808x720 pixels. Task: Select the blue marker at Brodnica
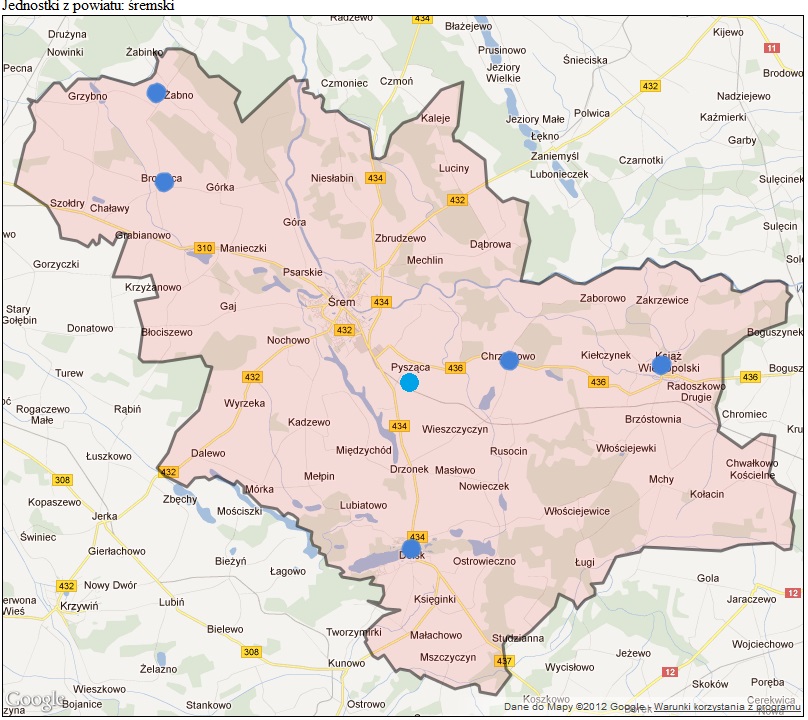164,182
